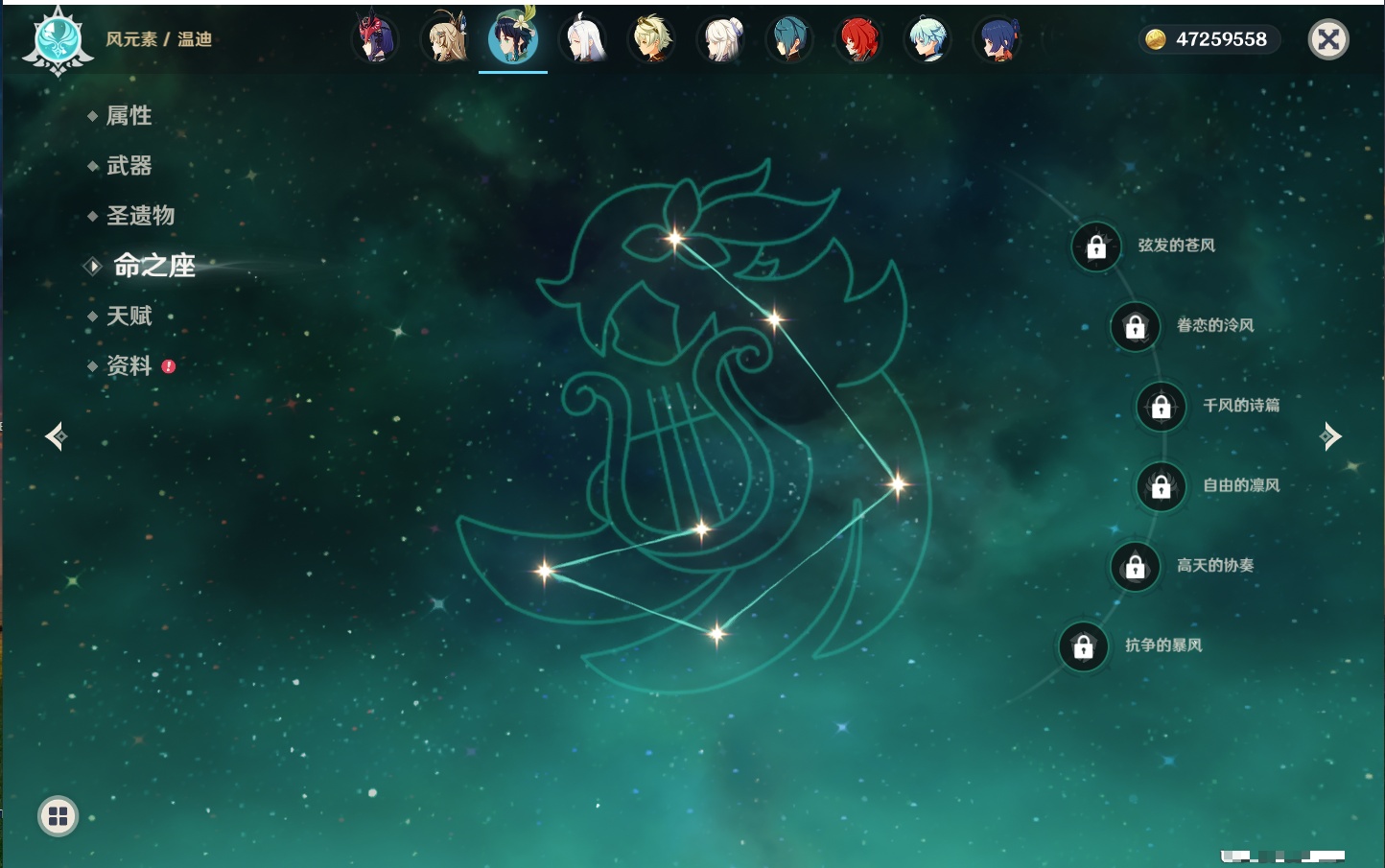
Task: Click the lock icon for 自由的凛风
Action: (x=1161, y=487)
